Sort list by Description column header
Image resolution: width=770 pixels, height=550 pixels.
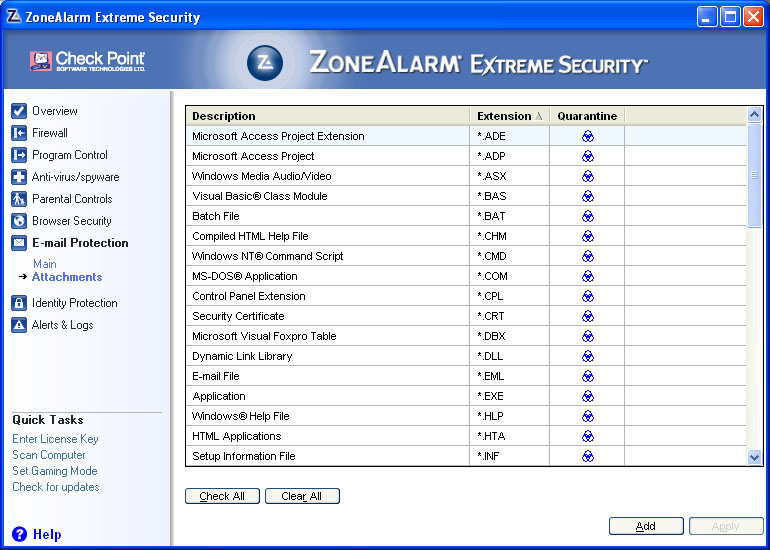[x=328, y=116]
